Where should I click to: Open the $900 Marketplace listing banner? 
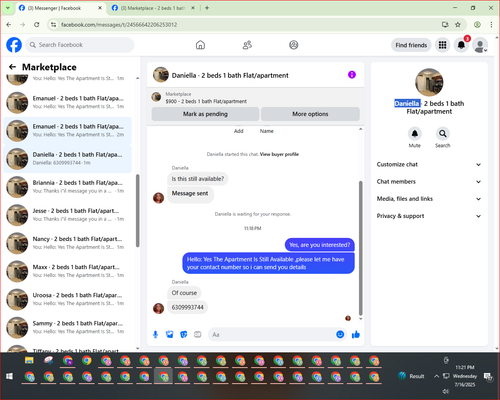pos(255,98)
